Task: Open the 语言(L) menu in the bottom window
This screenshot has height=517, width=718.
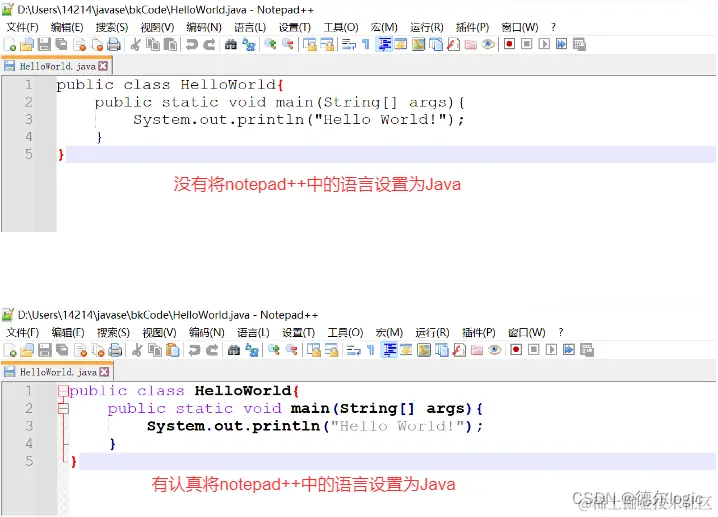Action: (x=253, y=332)
